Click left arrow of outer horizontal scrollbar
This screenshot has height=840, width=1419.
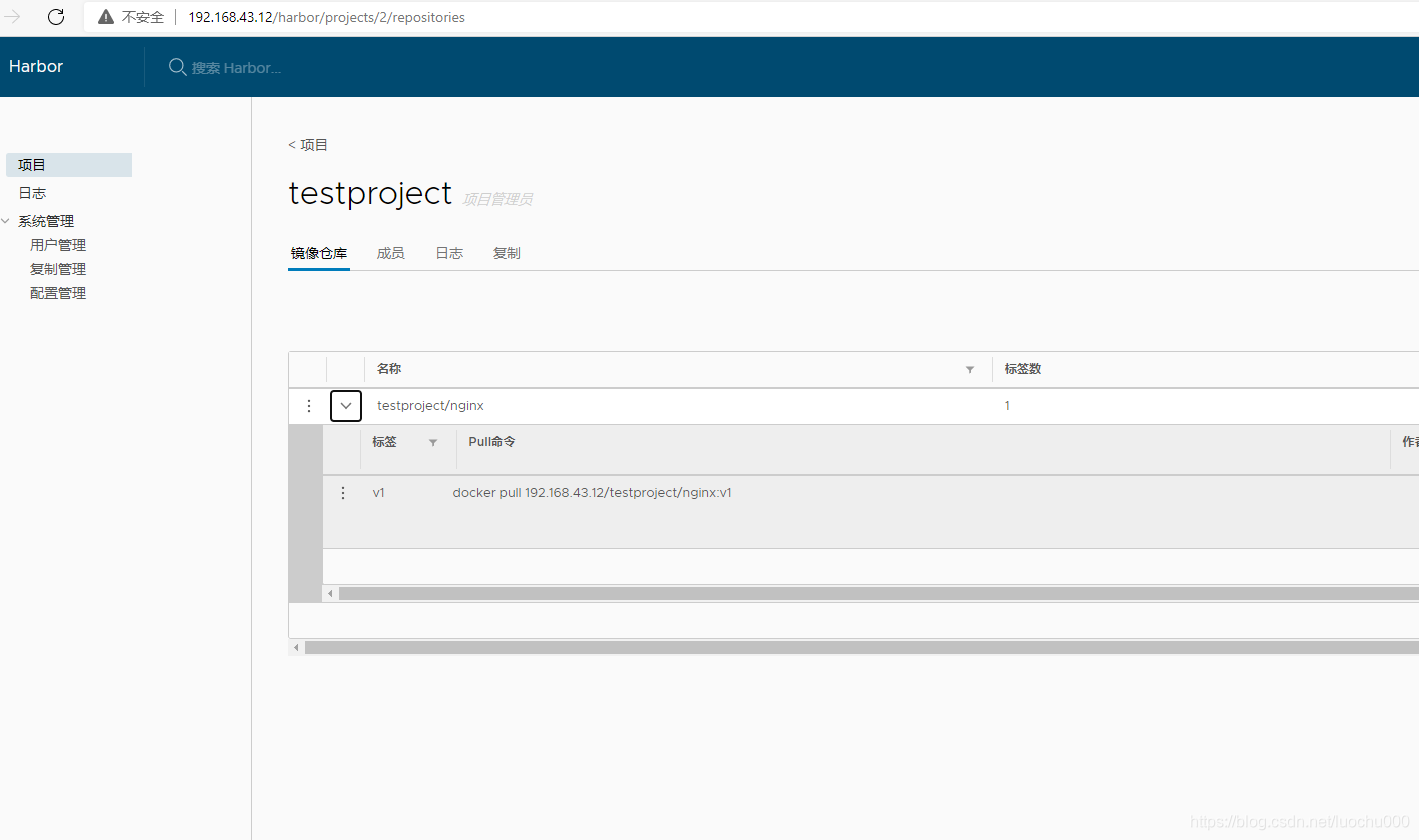tap(296, 648)
